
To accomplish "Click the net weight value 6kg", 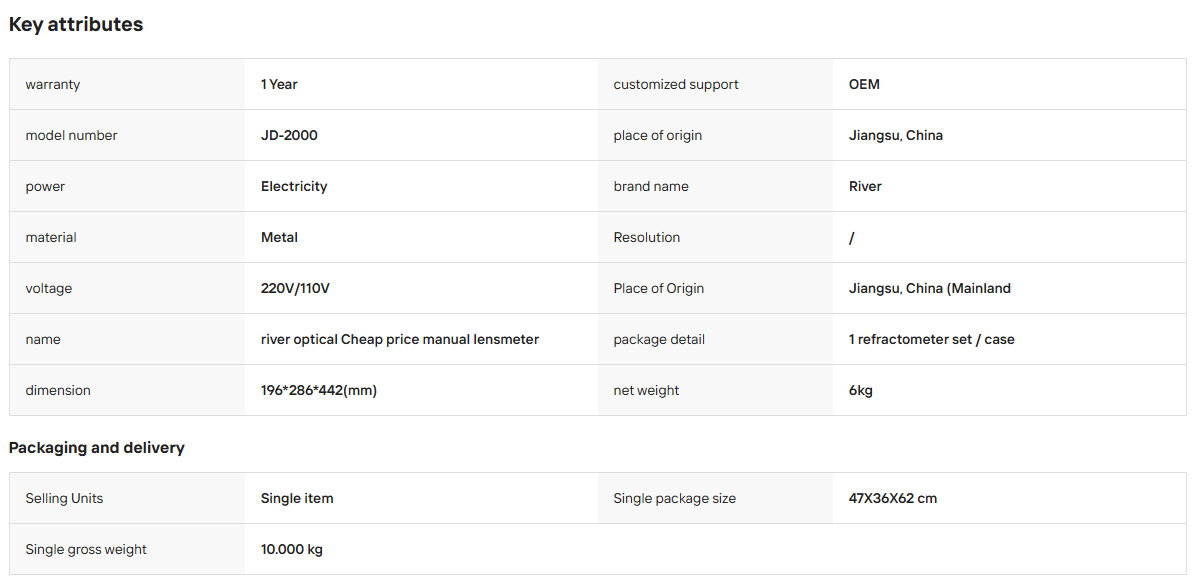I will pos(860,391).
